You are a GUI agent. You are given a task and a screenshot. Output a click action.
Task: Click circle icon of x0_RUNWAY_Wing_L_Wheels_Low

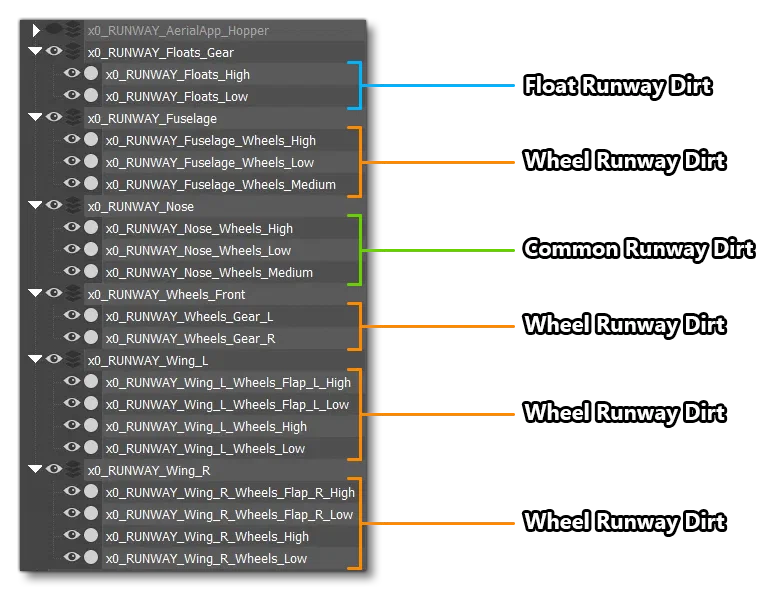point(91,447)
